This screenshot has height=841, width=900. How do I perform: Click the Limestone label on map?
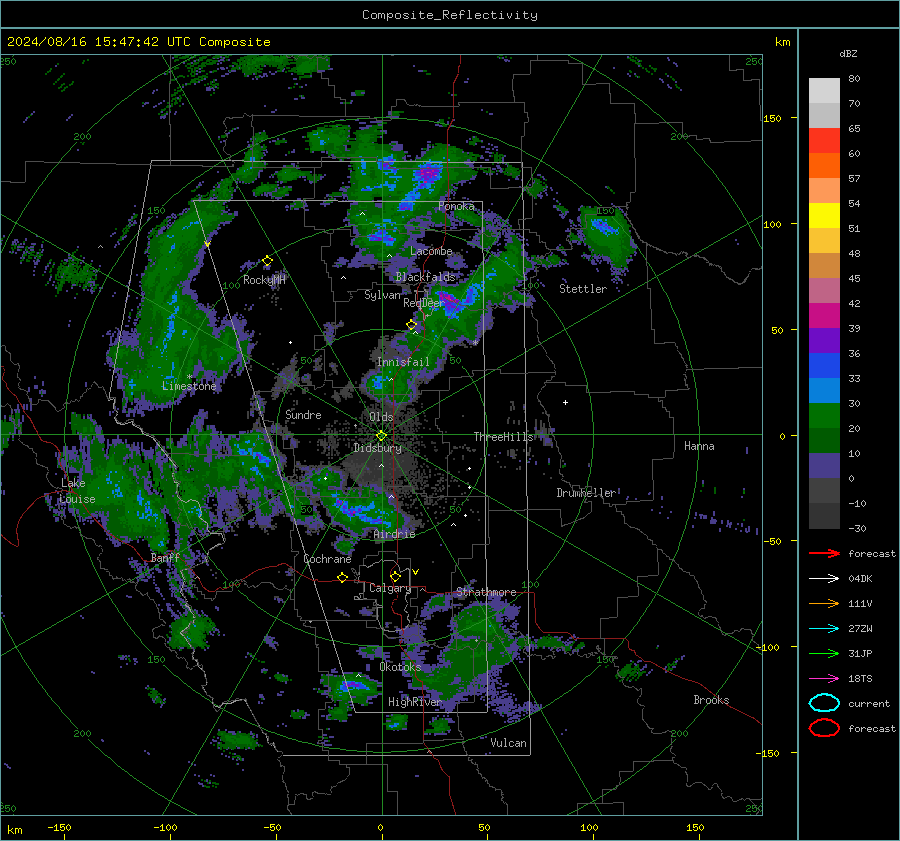(189, 386)
